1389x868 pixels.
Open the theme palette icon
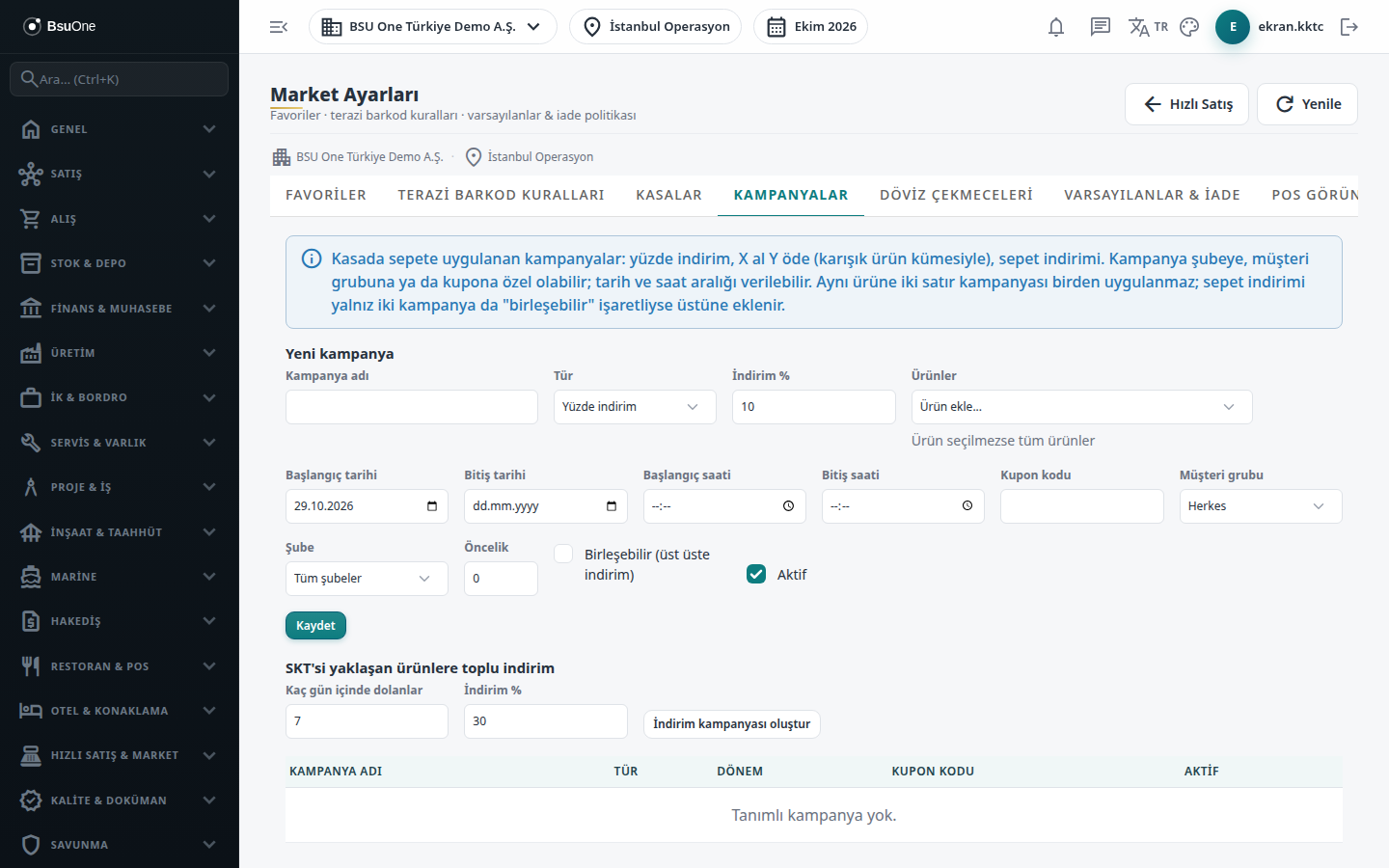[x=1189, y=27]
